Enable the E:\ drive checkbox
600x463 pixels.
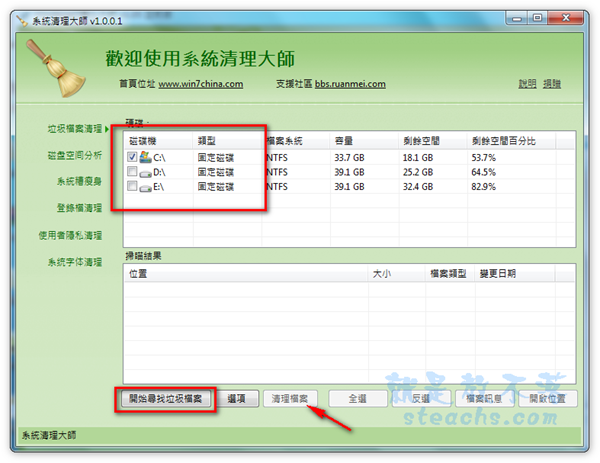[x=133, y=187]
